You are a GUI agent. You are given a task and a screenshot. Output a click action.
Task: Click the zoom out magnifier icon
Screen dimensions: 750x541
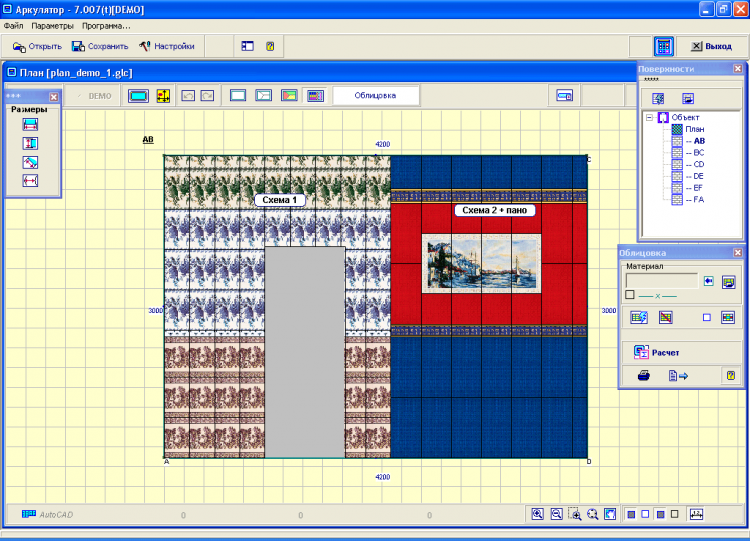tap(556, 514)
